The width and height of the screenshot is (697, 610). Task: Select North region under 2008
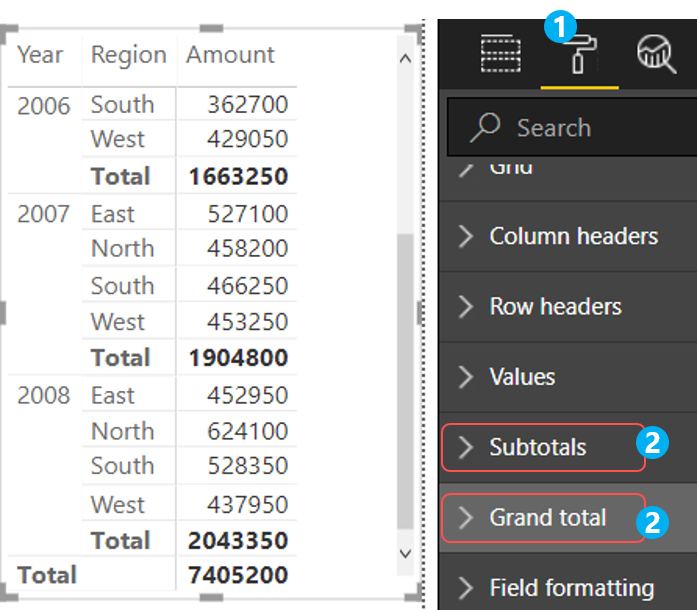[122, 431]
